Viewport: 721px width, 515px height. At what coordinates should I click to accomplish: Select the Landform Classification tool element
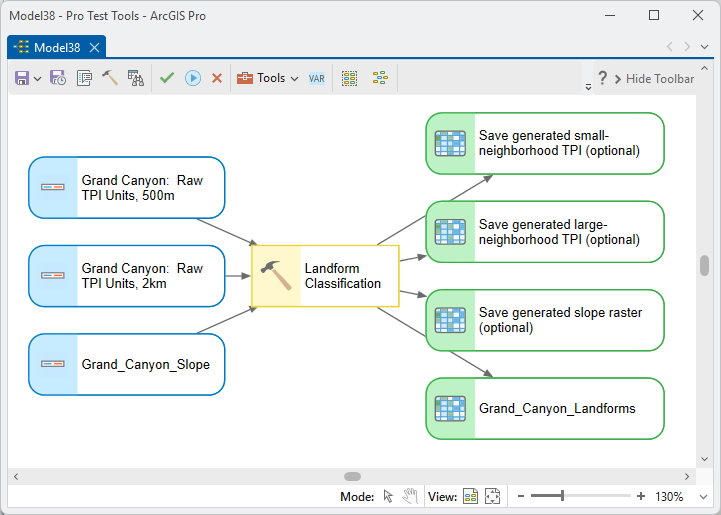(x=325, y=276)
